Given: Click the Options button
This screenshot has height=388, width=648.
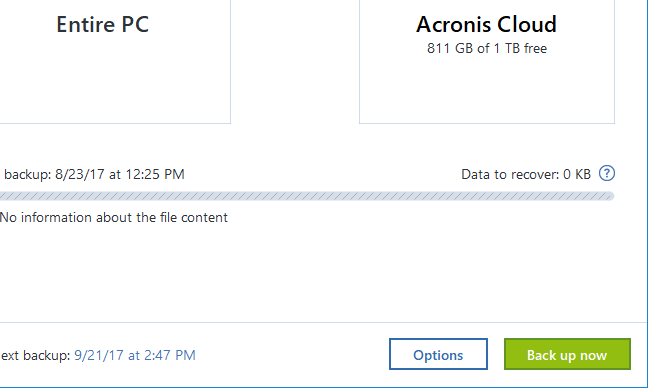Looking at the screenshot, I should point(438,354).
